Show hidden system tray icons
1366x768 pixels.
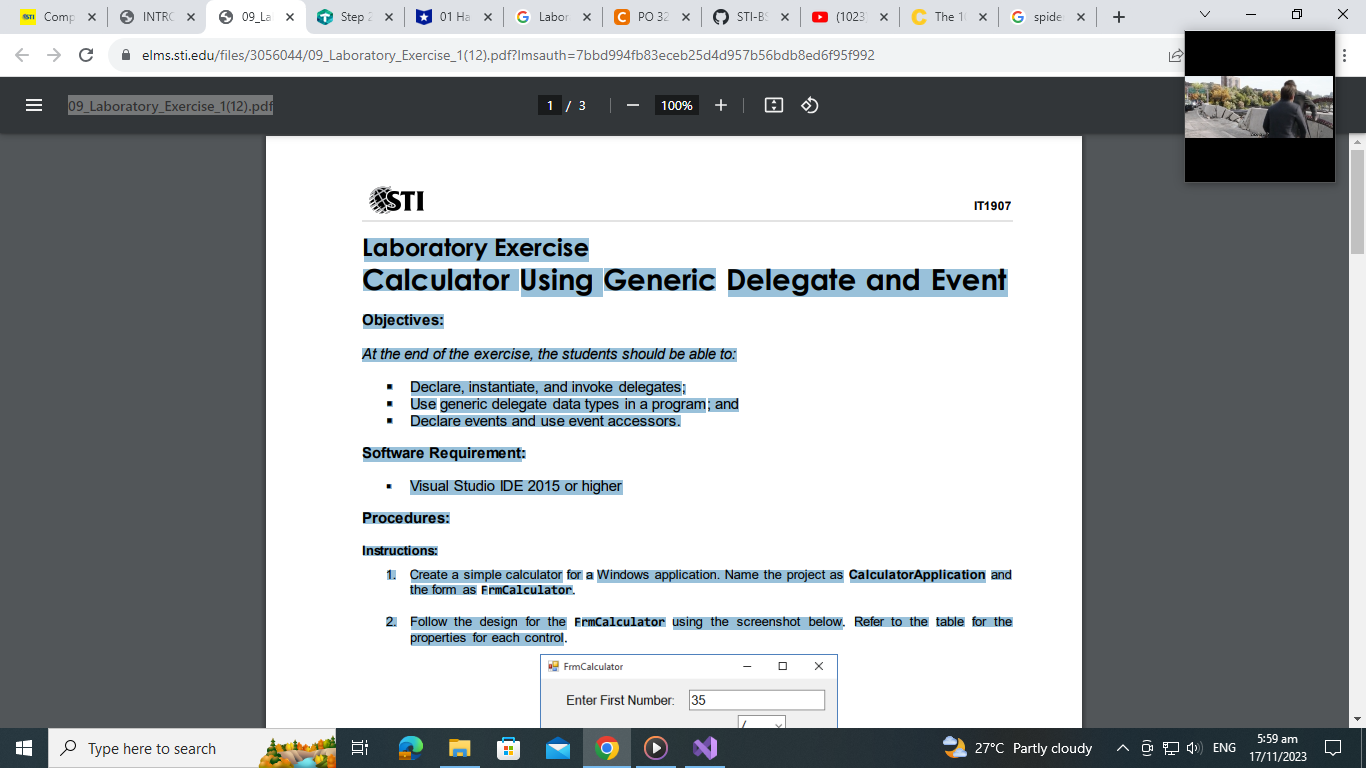click(1122, 748)
